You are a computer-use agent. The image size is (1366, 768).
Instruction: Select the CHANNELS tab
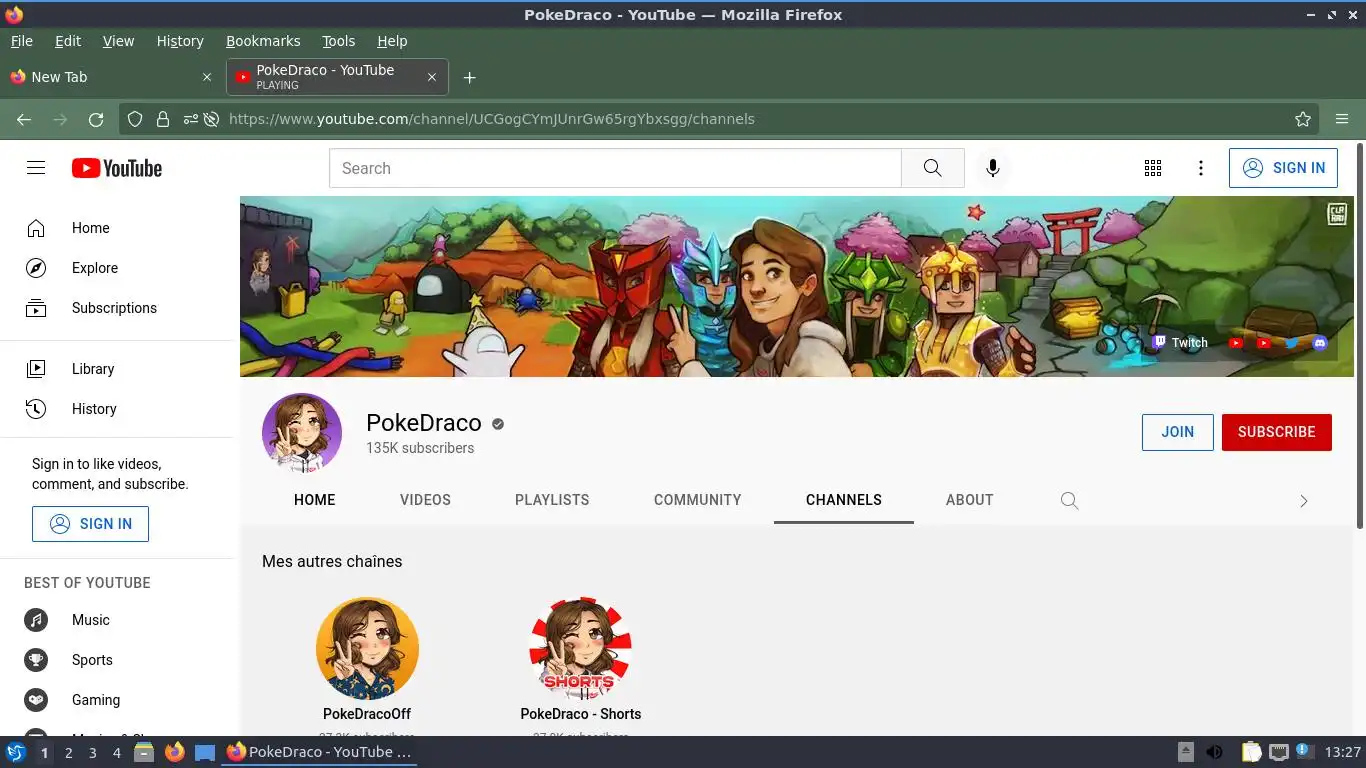pyautogui.click(x=844, y=500)
